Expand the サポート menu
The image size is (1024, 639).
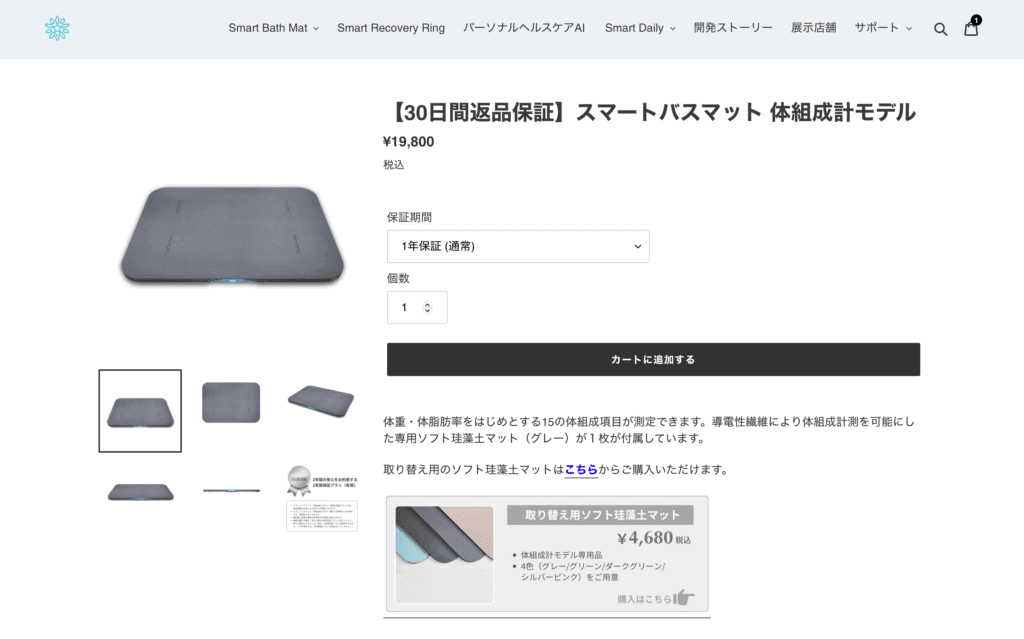tap(883, 28)
